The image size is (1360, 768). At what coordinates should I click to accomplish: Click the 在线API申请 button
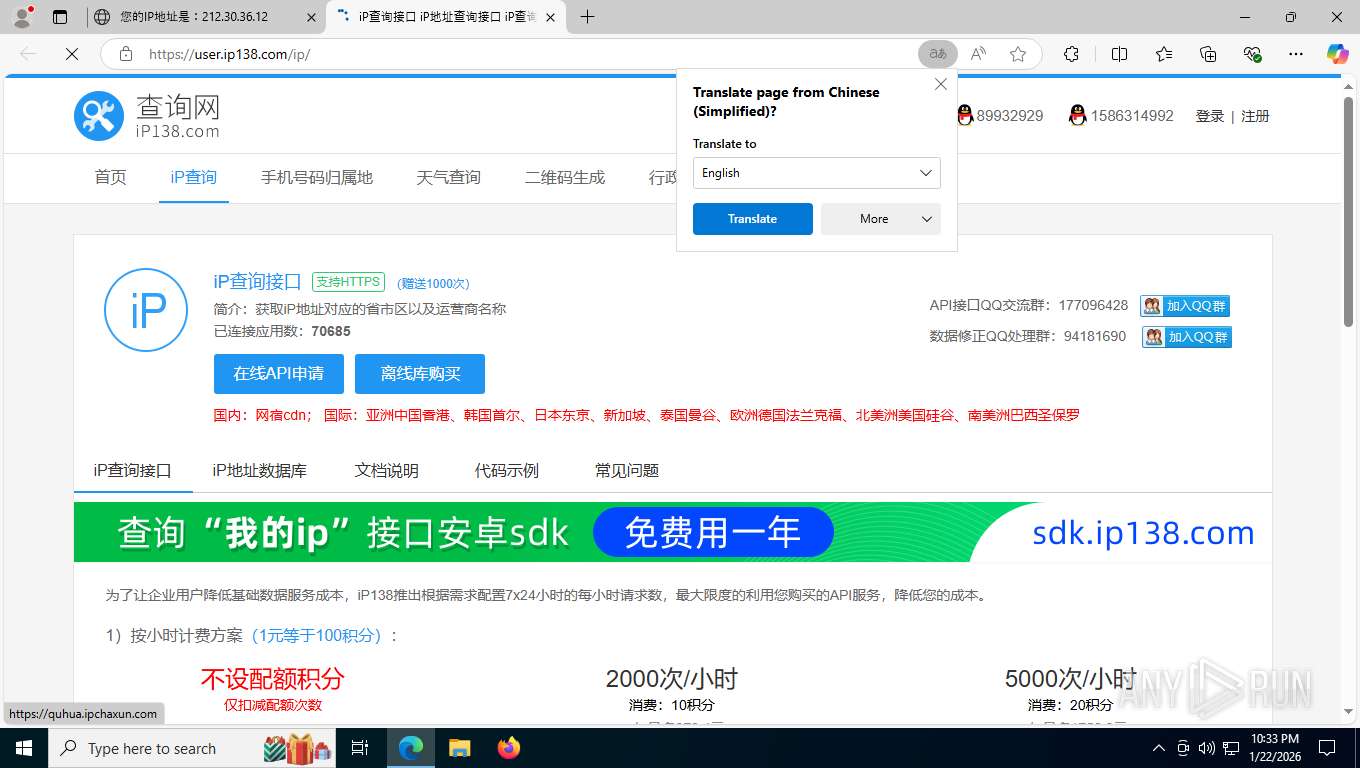(x=279, y=374)
